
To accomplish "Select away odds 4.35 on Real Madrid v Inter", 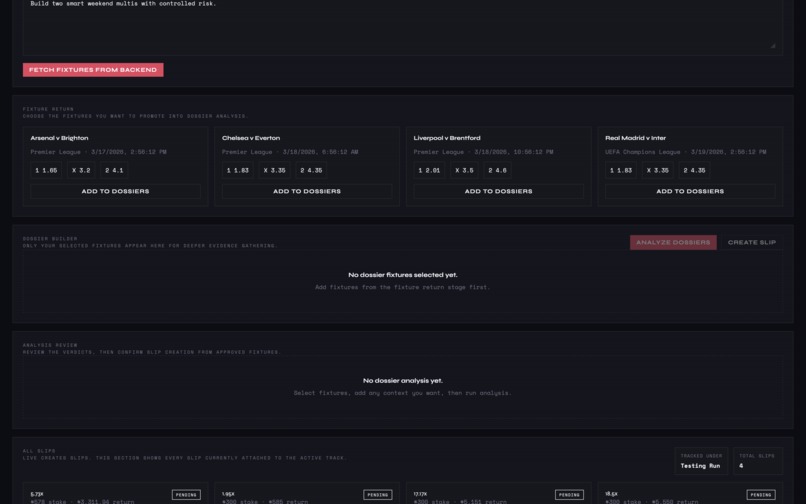I will click(x=694, y=170).
